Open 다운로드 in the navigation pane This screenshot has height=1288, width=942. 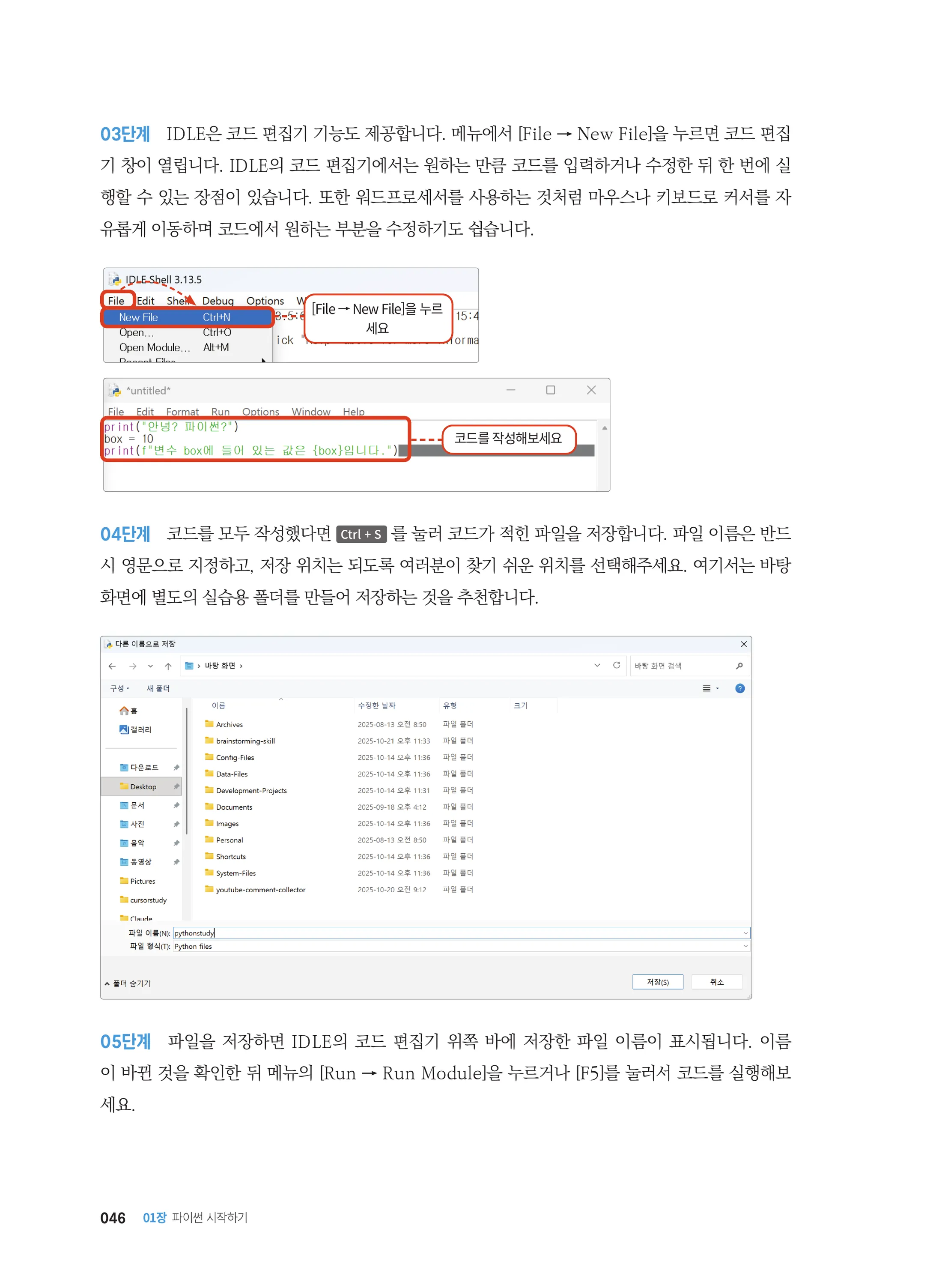(x=139, y=768)
